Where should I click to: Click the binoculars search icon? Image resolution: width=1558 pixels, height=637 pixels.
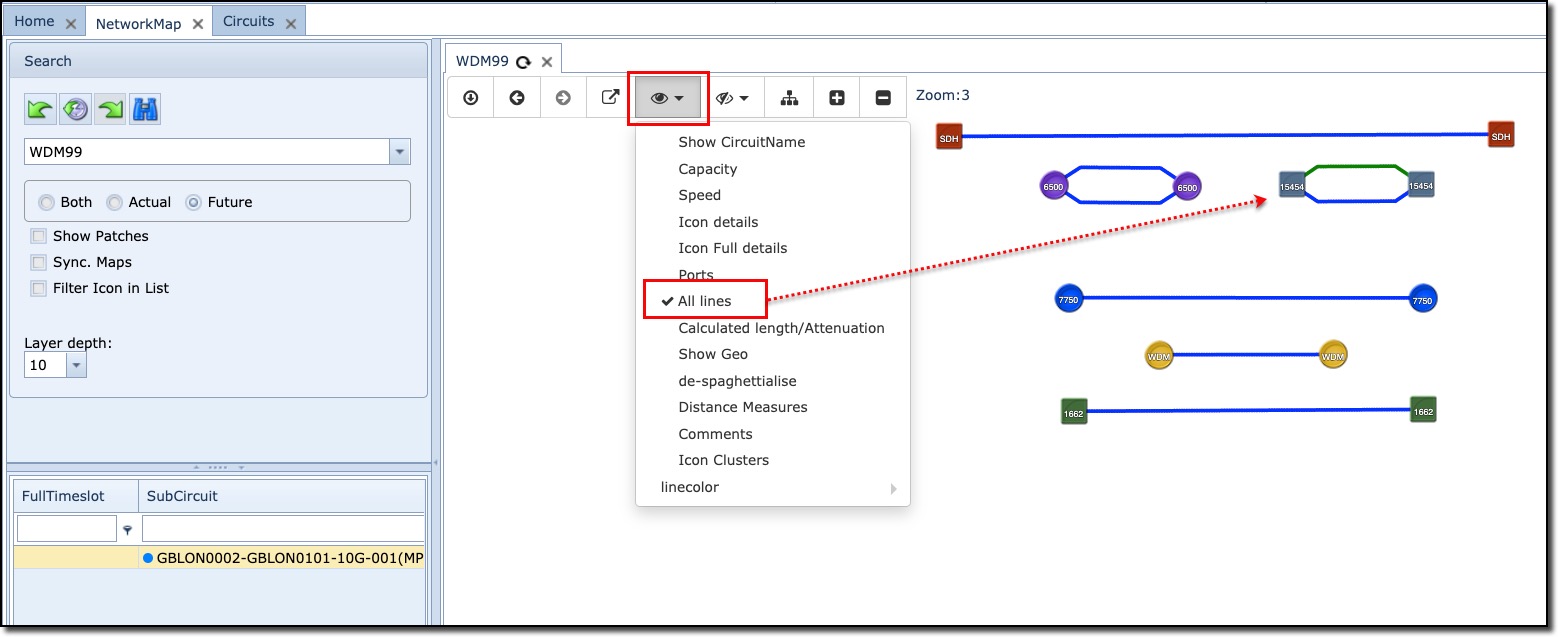point(145,109)
